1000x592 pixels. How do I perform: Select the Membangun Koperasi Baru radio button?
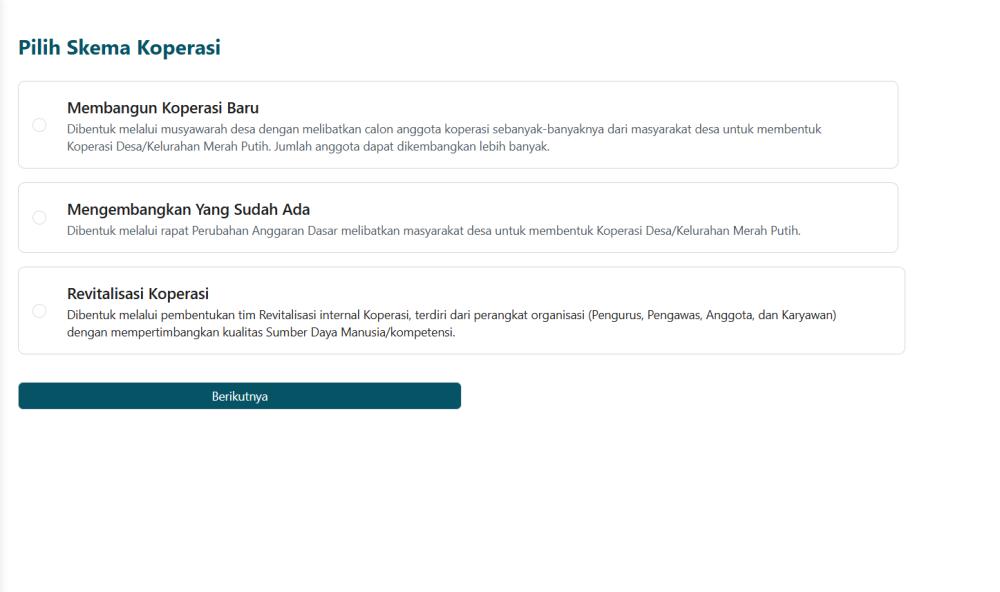click(x=40, y=125)
